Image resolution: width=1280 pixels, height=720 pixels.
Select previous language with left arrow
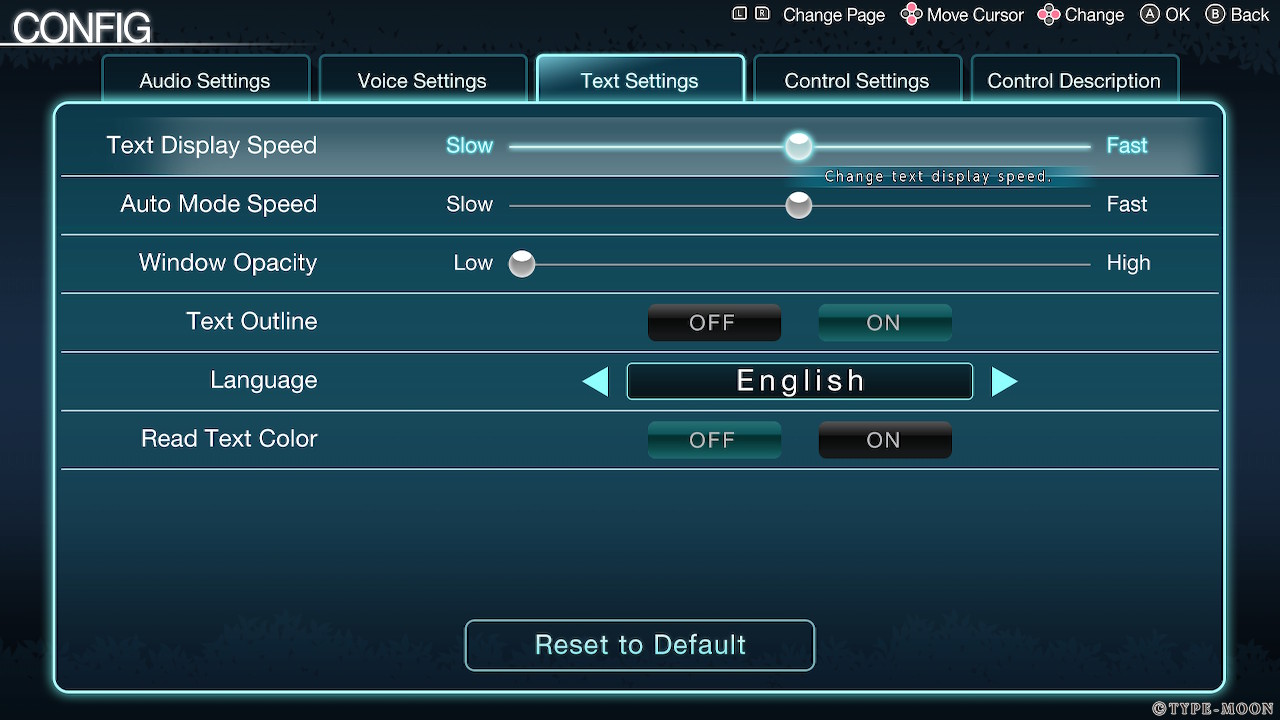[x=595, y=381]
